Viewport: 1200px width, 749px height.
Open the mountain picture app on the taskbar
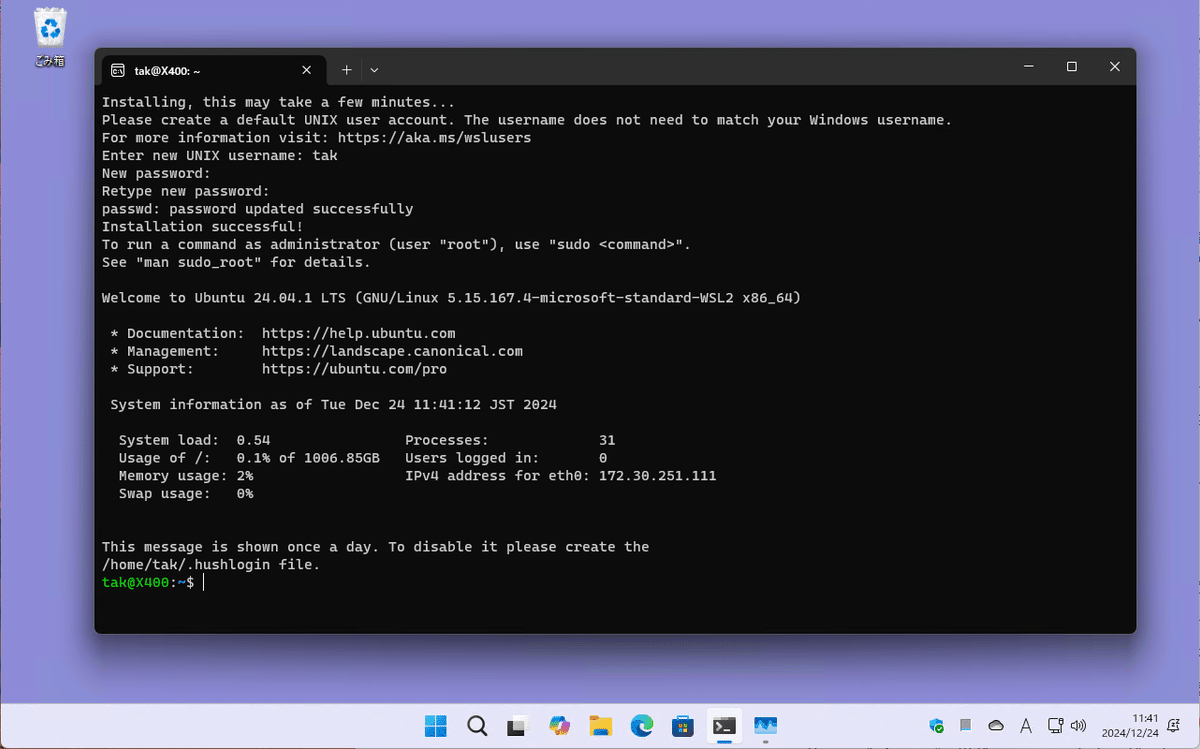pyautogui.click(x=765, y=726)
